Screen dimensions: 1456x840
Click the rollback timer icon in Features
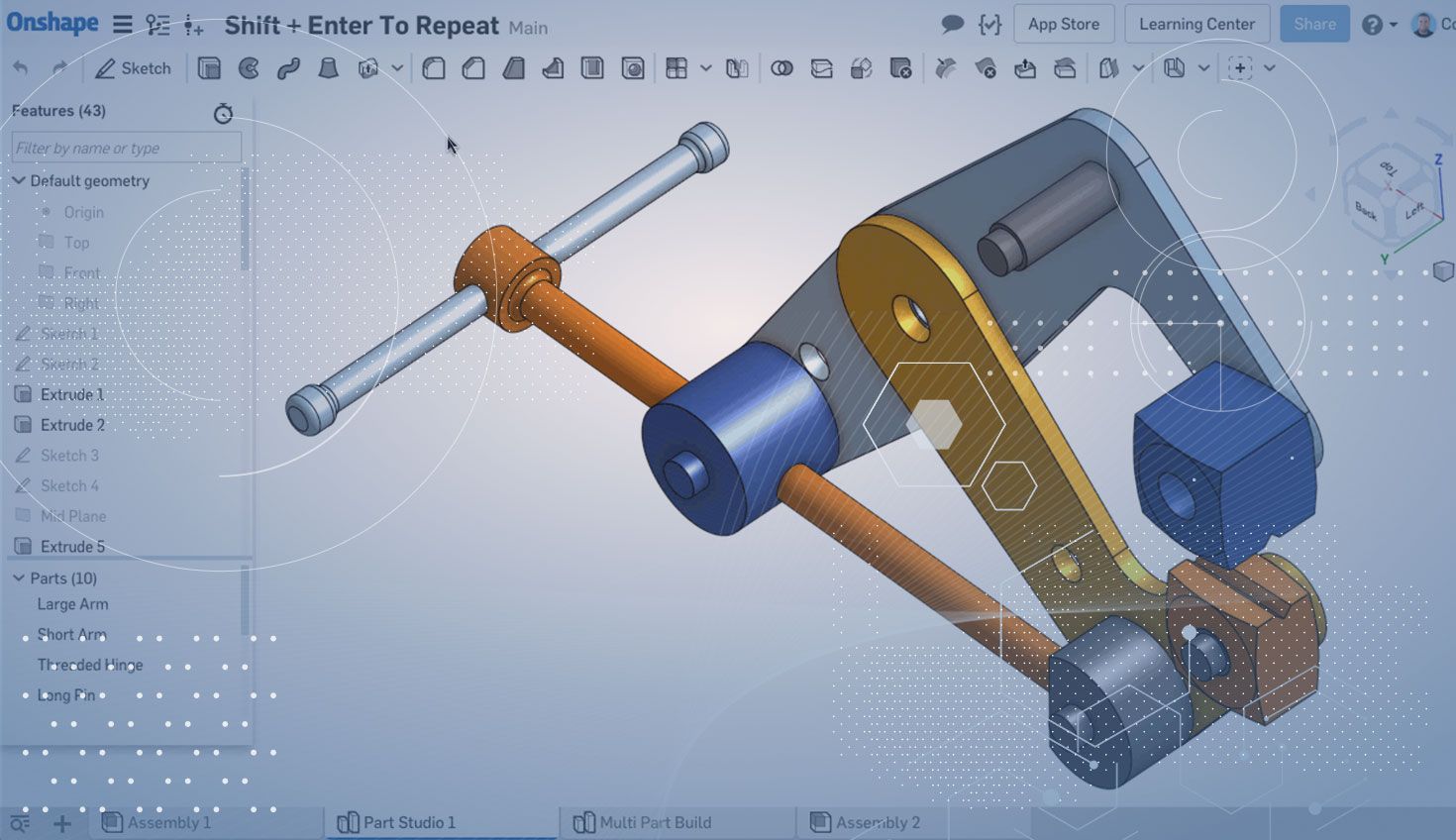[223, 114]
